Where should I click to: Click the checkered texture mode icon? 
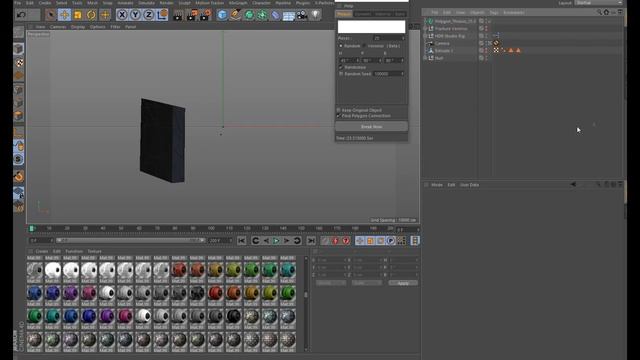pyautogui.click(x=19, y=62)
